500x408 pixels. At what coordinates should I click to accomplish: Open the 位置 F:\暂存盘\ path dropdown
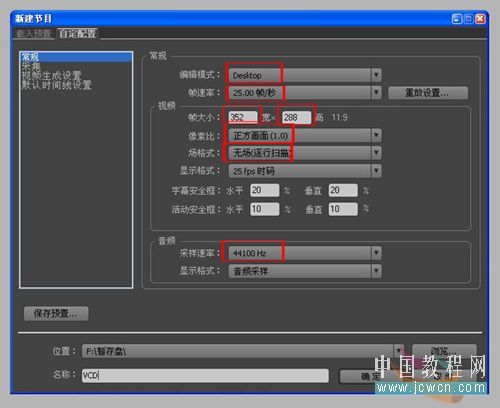point(243,351)
